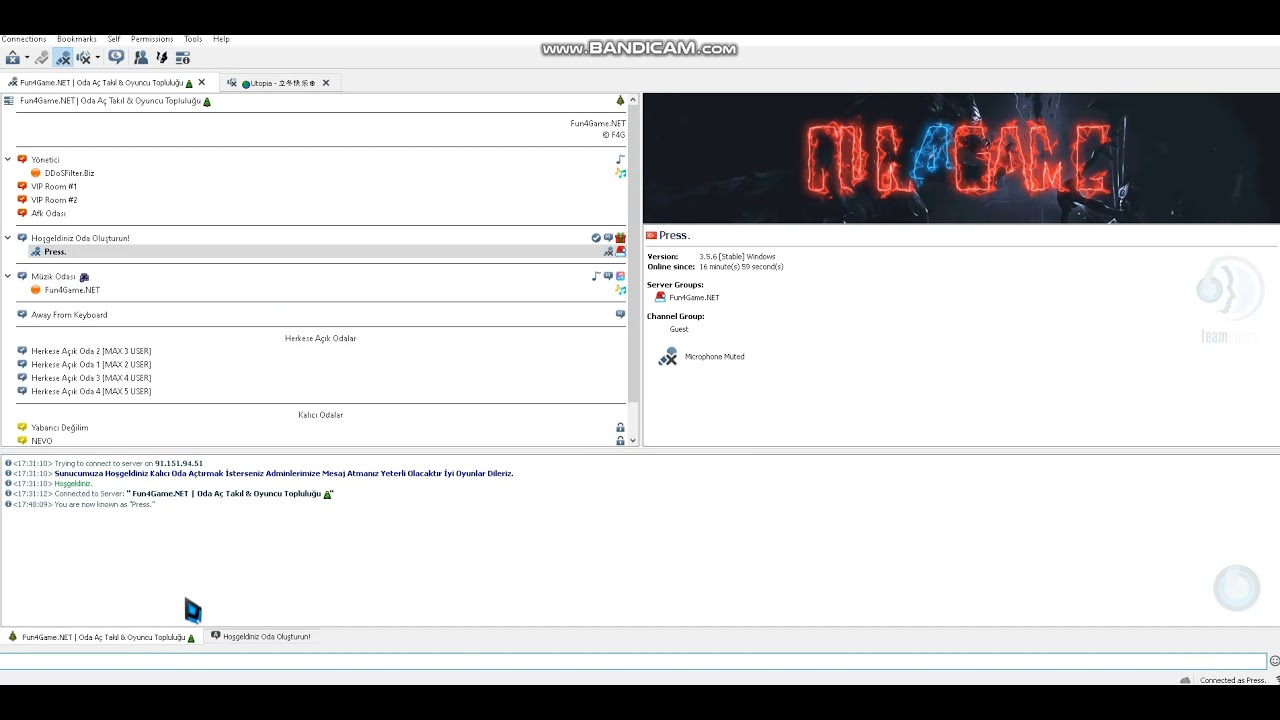Image resolution: width=1280 pixels, height=720 pixels.
Task: Select Herkese Açık Oda 3 [MAX 4 USER]
Action: click(x=91, y=378)
